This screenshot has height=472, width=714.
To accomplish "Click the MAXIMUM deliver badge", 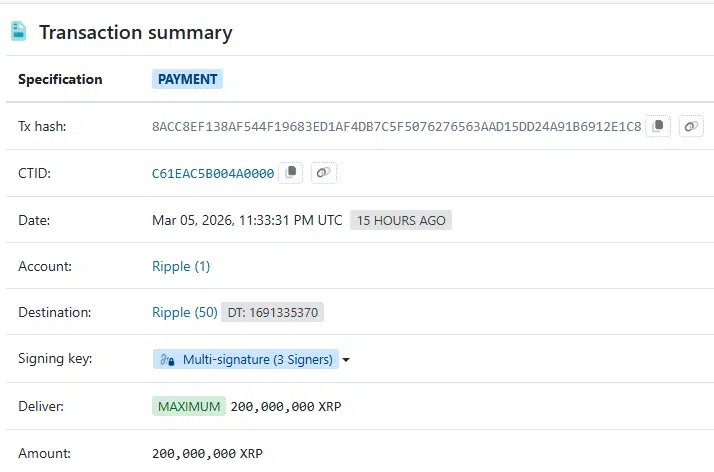I will point(188,406).
